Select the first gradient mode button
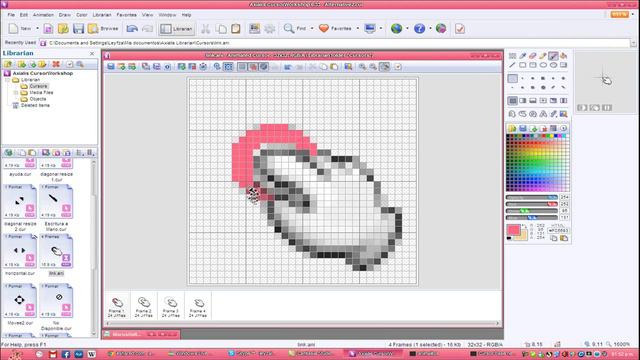 (513, 100)
